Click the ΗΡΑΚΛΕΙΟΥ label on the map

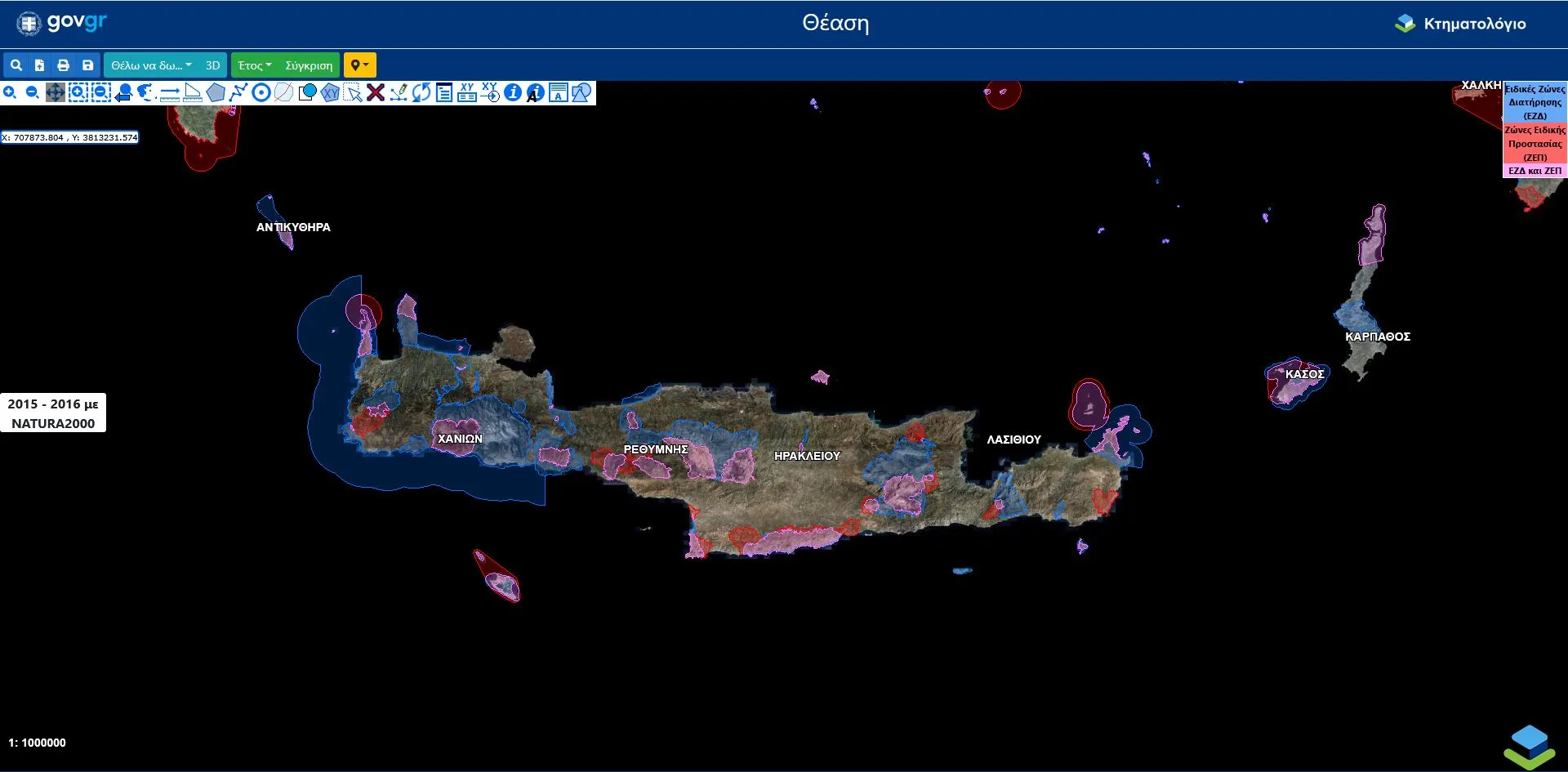[807, 456]
